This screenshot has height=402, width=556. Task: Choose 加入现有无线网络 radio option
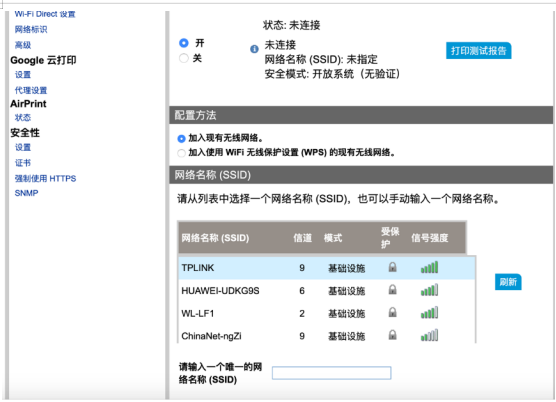click(181, 139)
